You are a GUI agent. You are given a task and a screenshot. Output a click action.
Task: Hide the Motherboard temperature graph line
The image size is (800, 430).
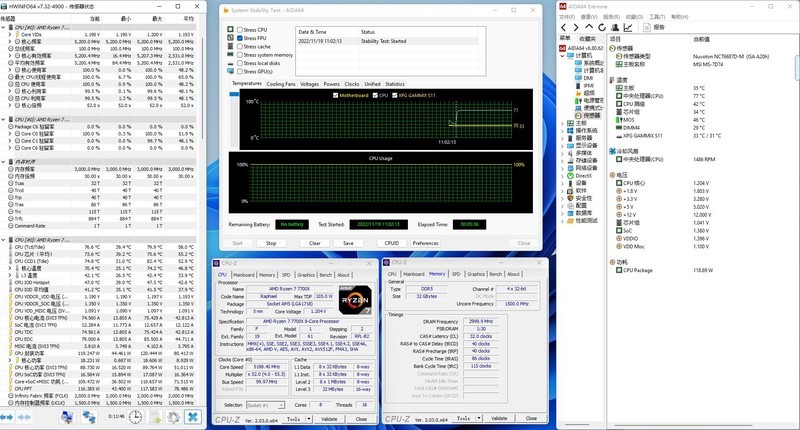(x=334, y=95)
